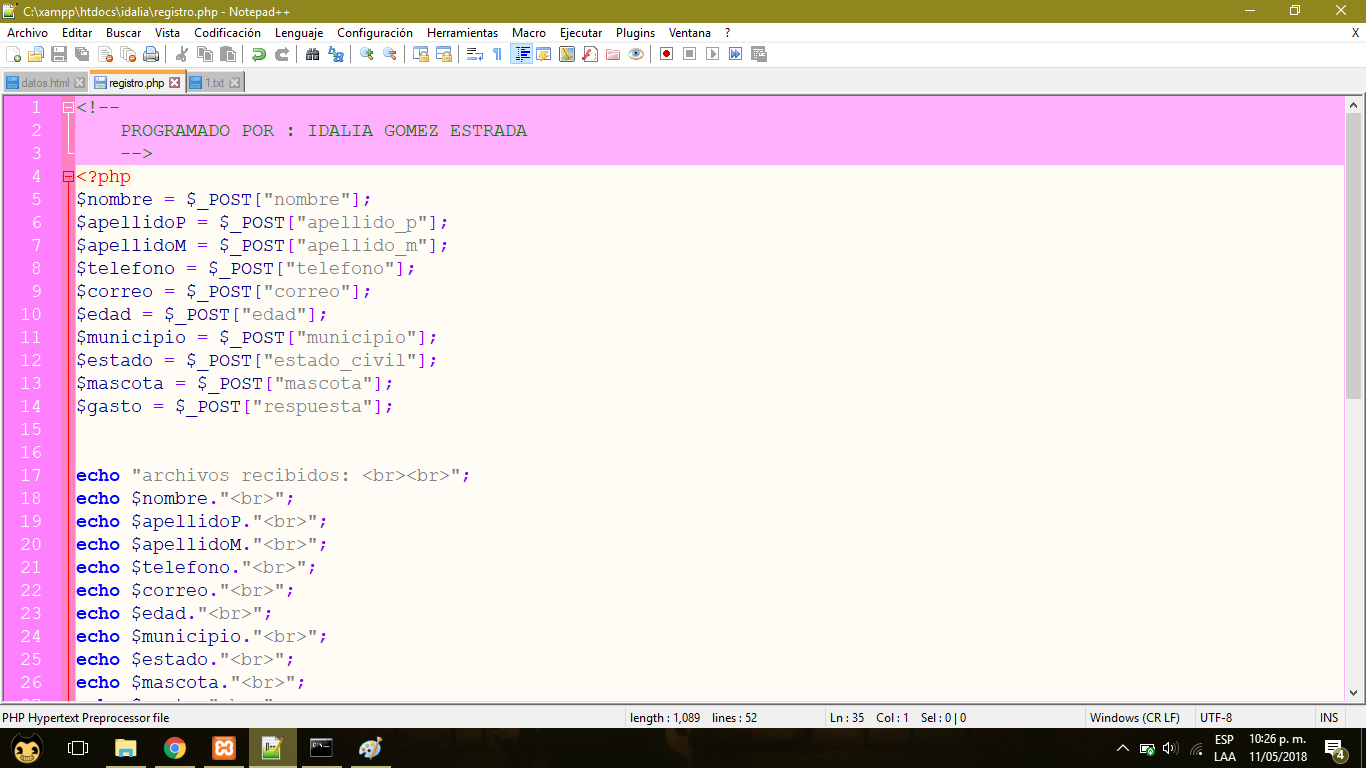Toggle word wrap in the toolbar
Viewport: 1368px width, 772px height.
tap(472, 54)
